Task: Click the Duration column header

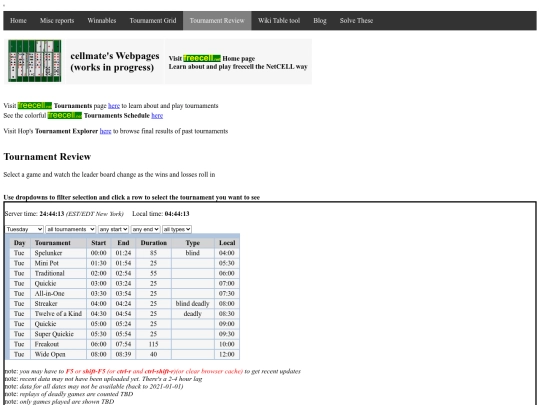Action: tap(154, 243)
